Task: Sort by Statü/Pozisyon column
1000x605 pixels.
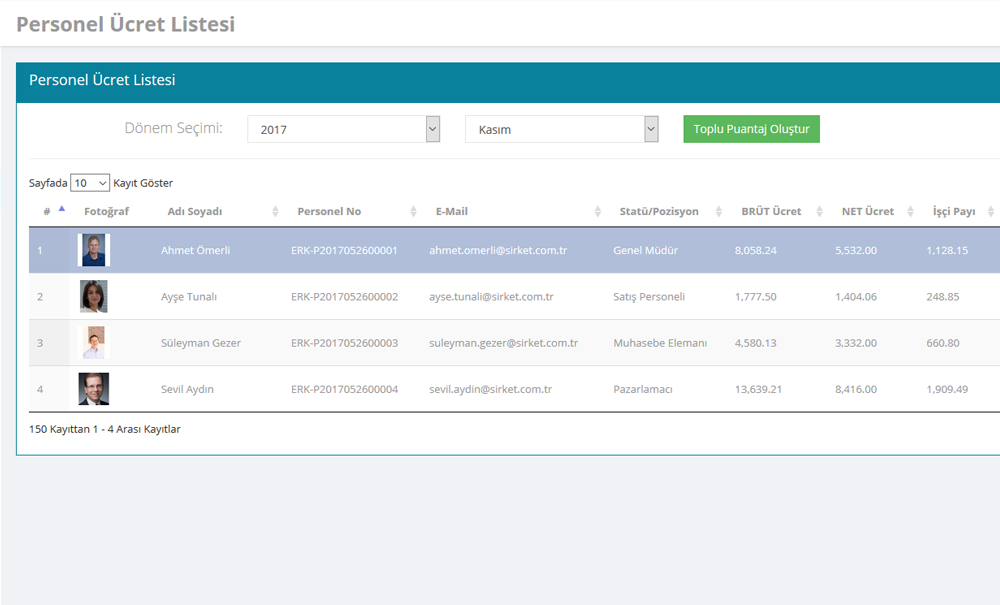Action: [x=659, y=211]
